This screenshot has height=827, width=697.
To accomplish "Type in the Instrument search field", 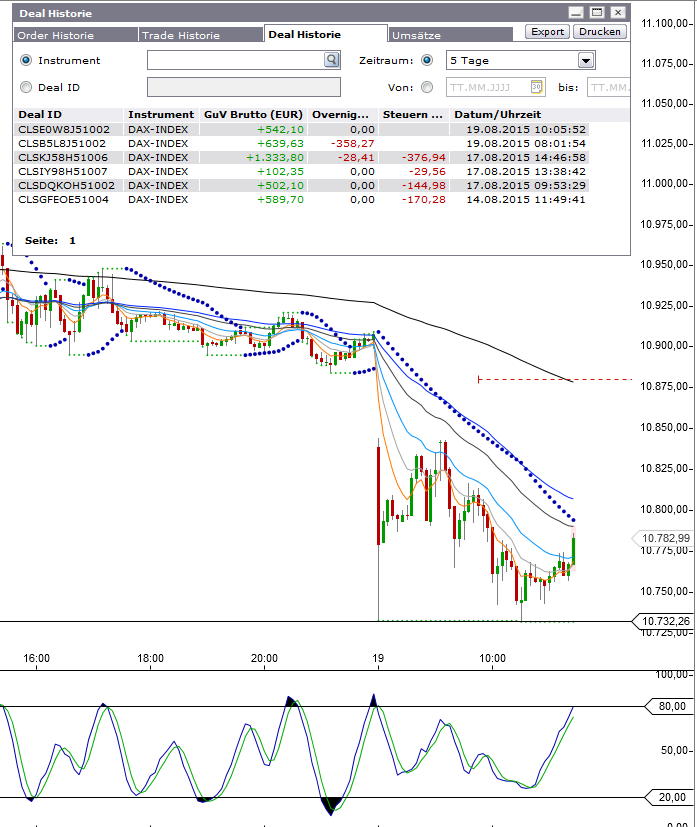I will click(x=234, y=61).
